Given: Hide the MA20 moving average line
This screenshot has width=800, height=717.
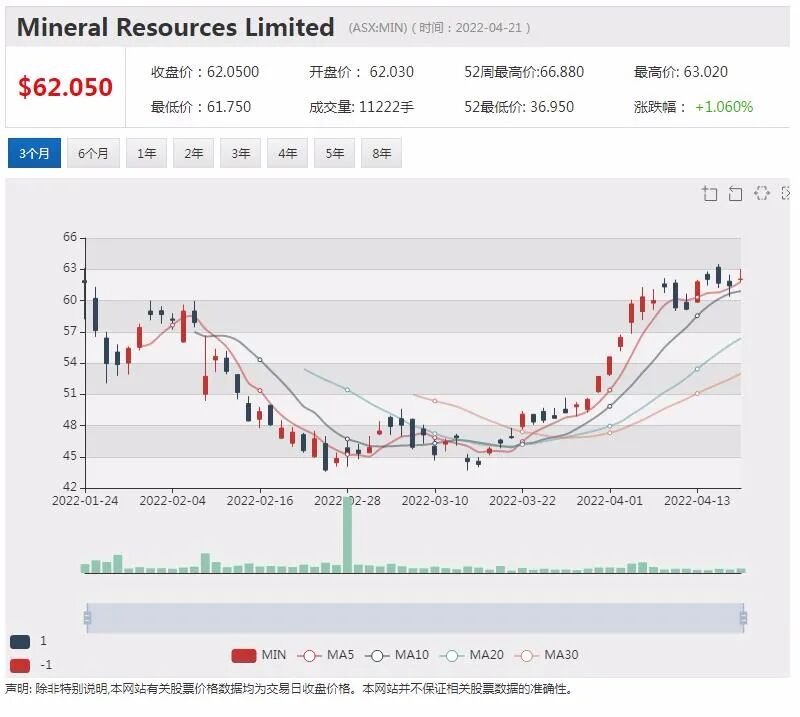Looking at the screenshot, I should (472, 655).
